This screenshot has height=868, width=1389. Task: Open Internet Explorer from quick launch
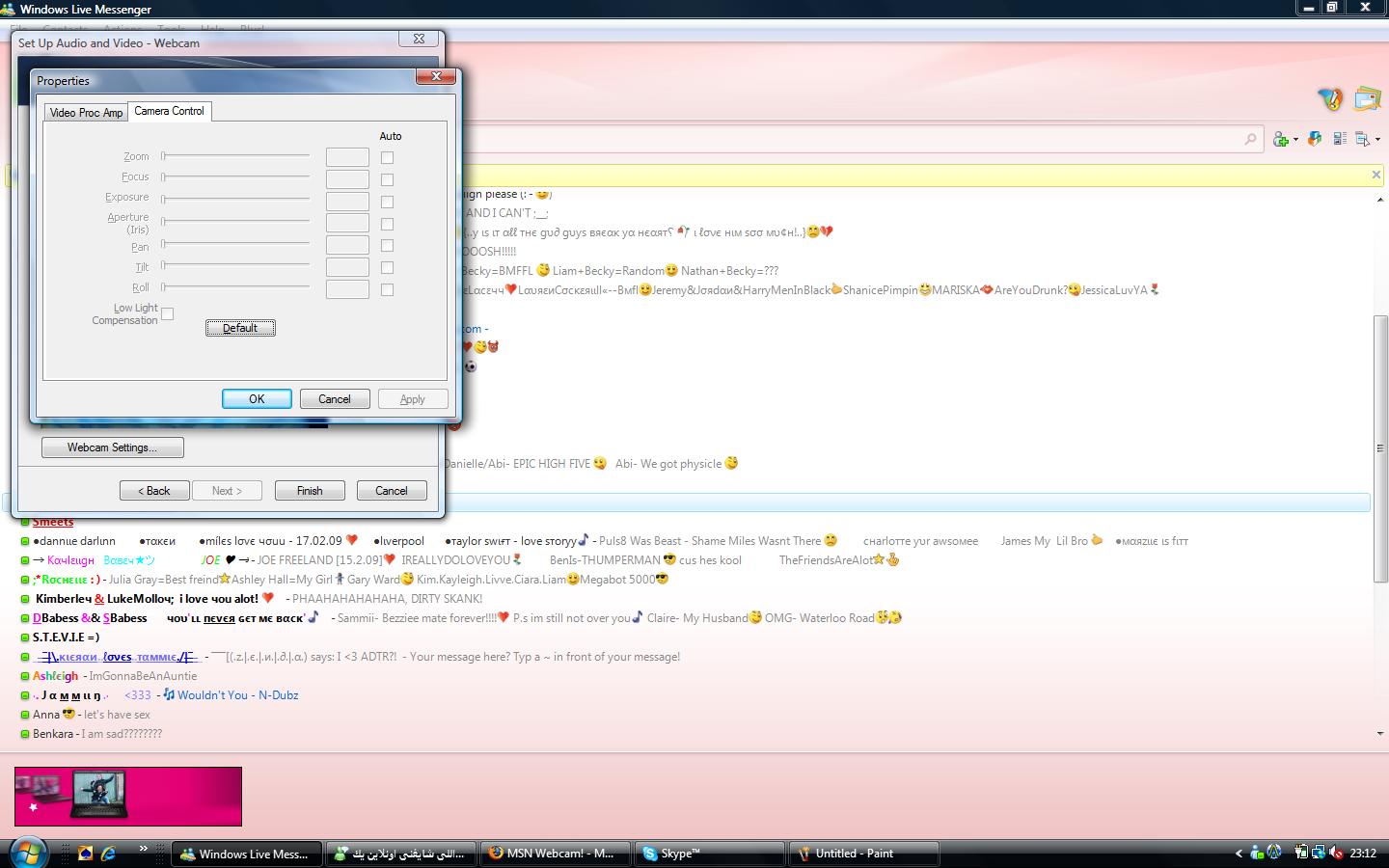point(108,853)
